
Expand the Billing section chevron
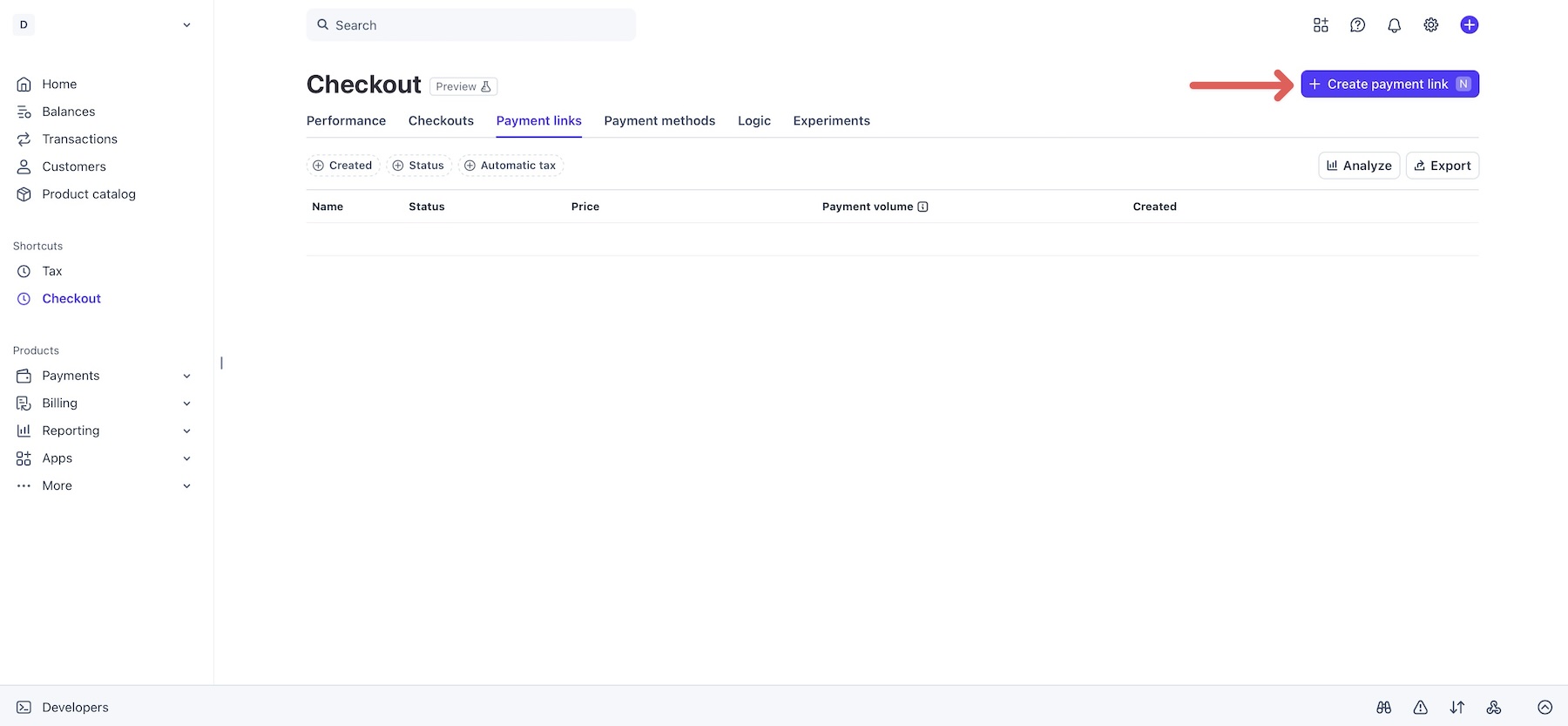click(x=186, y=404)
